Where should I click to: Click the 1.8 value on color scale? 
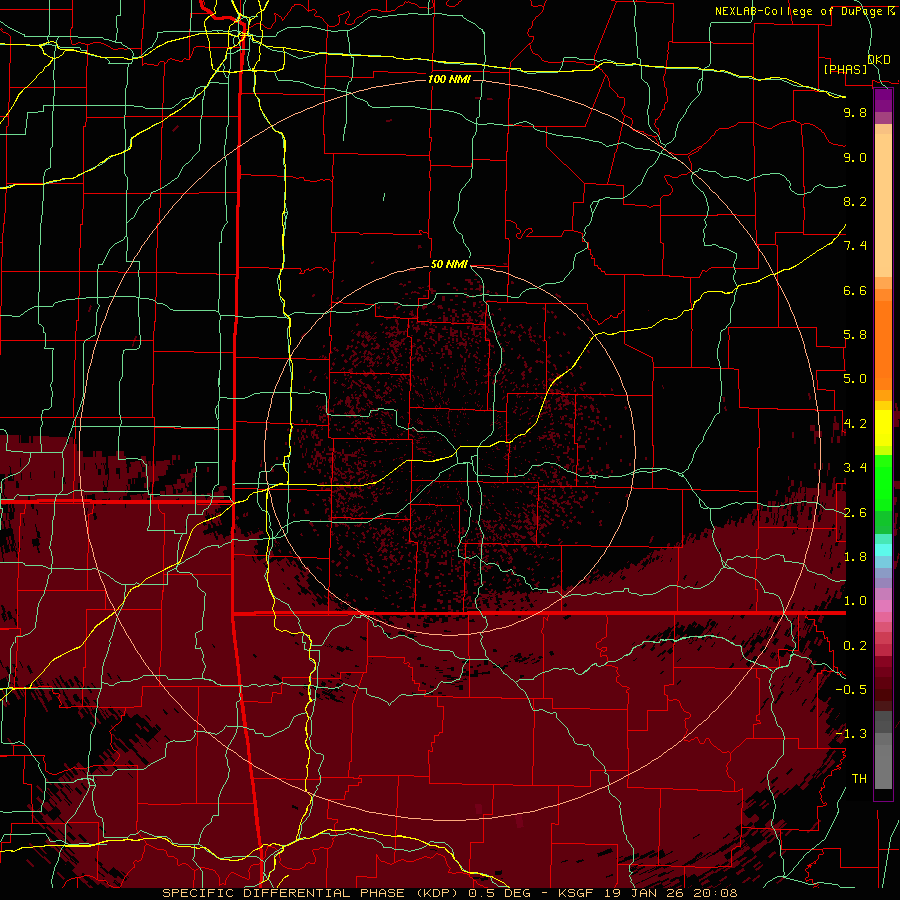855,557
